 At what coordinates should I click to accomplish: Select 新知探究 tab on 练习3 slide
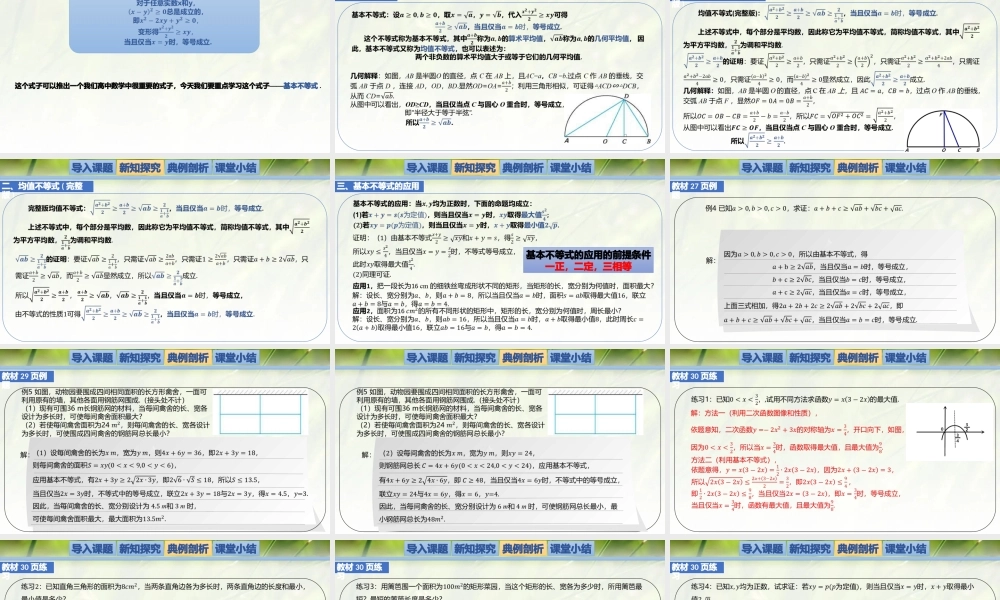click(474, 548)
